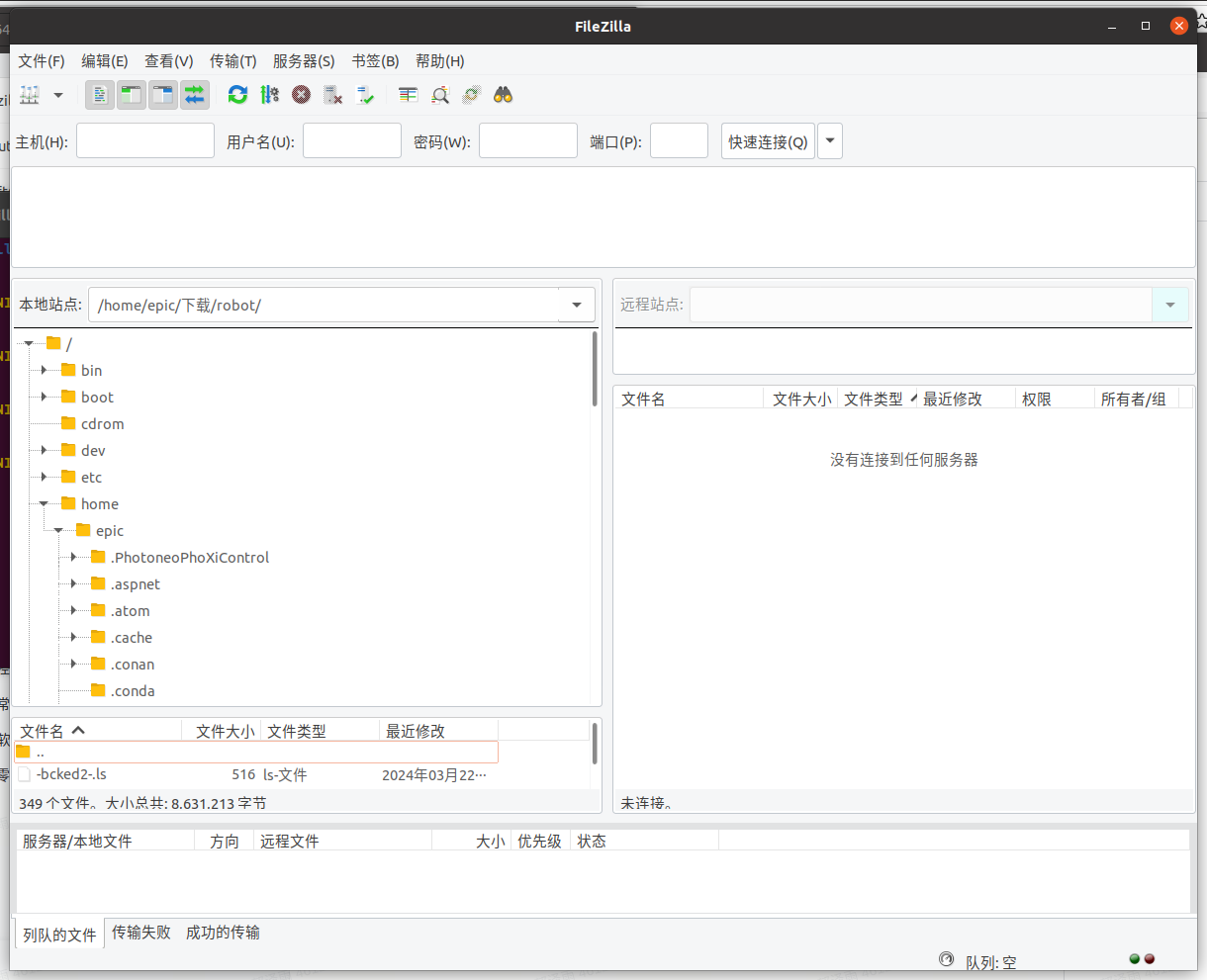The image size is (1207, 980).
Task: Expand the .cache folder in tree
Action: (74, 638)
